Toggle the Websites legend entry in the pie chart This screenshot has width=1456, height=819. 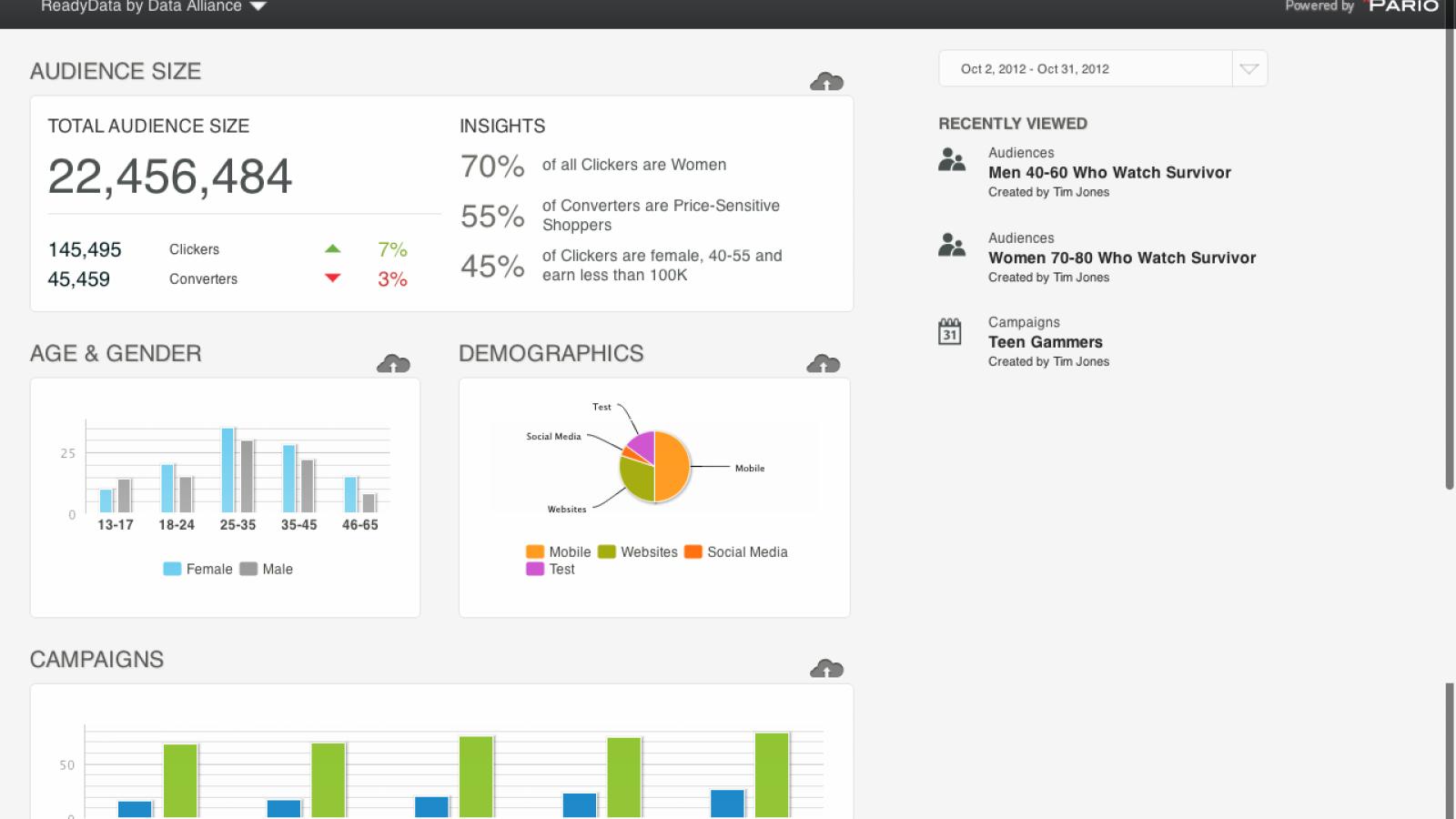(637, 551)
